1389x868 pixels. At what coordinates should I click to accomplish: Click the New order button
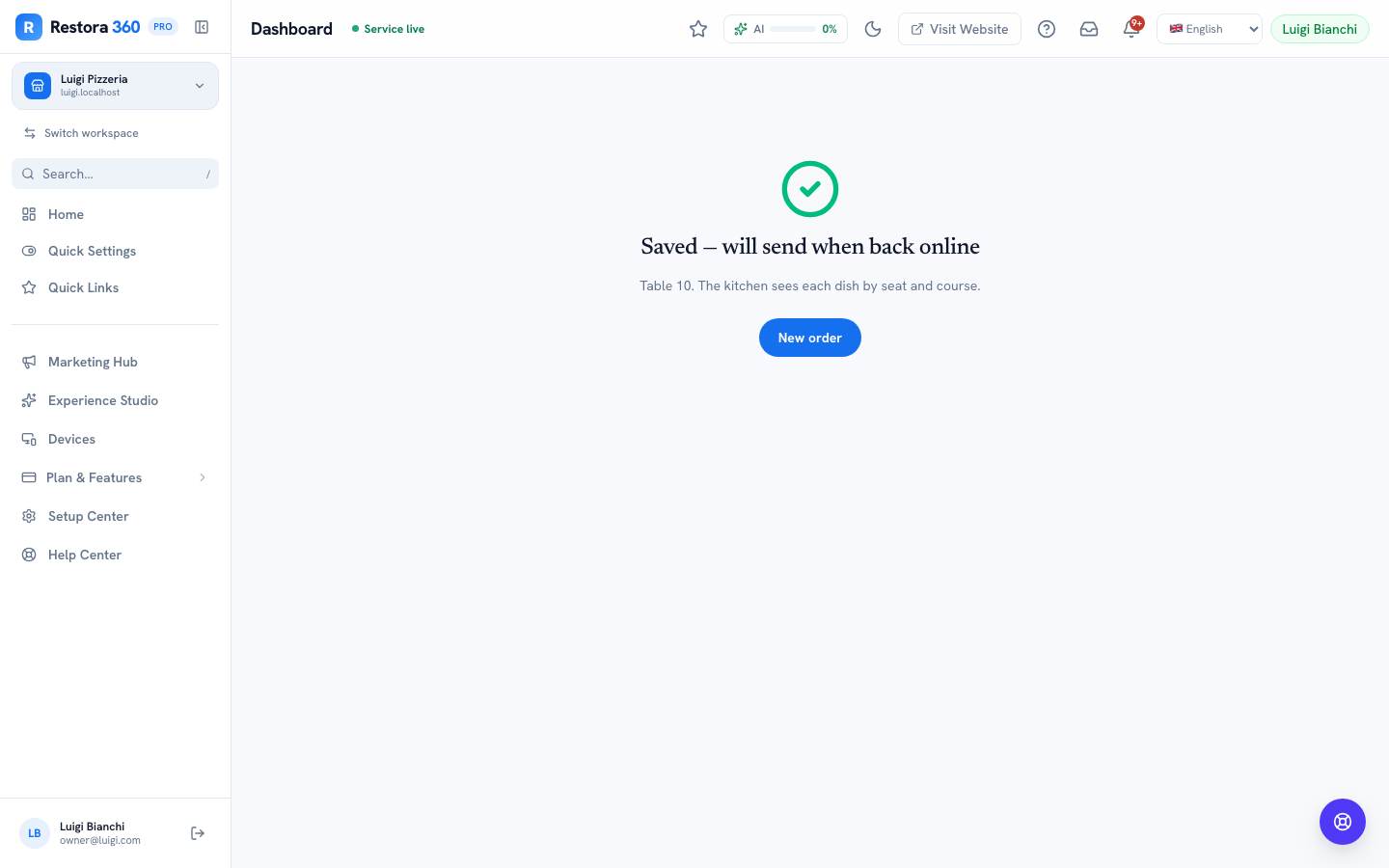(x=810, y=338)
